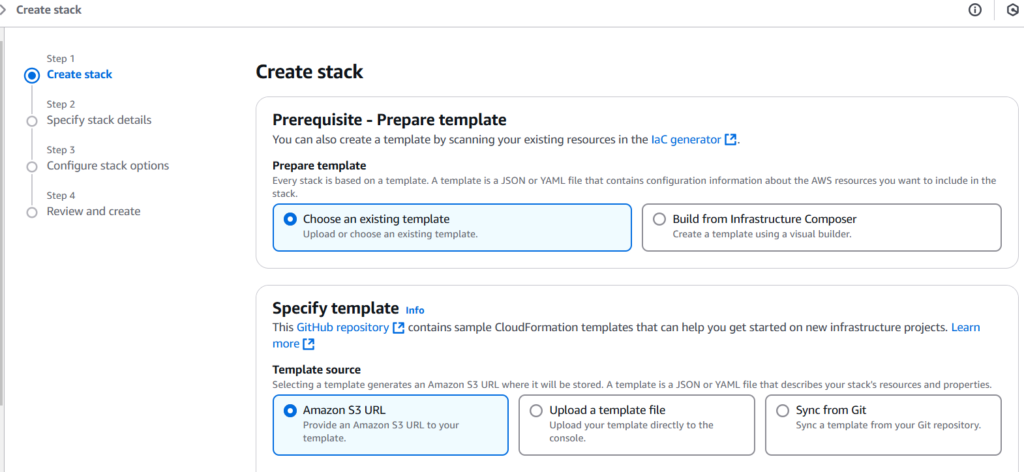
Task: Select Upload a template file option
Action: 537,410
